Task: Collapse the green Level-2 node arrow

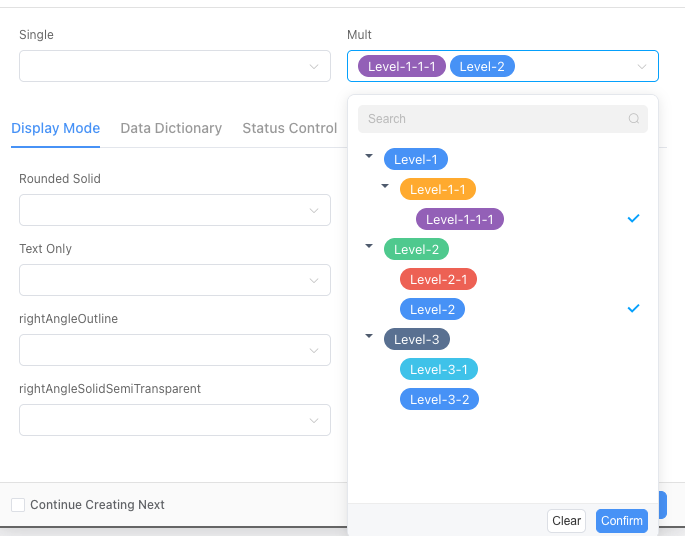Action: tap(369, 247)
